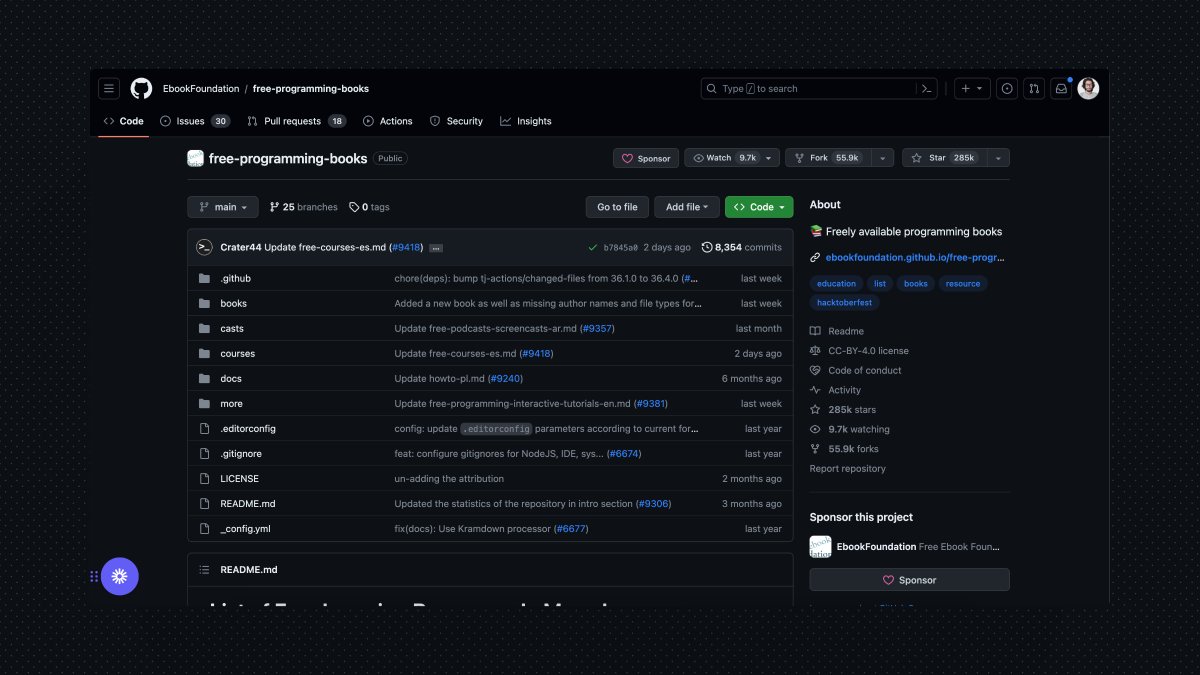Open the 25 branches link
The height and width of the screenshot is (675, 1200).
click(304, 207)
